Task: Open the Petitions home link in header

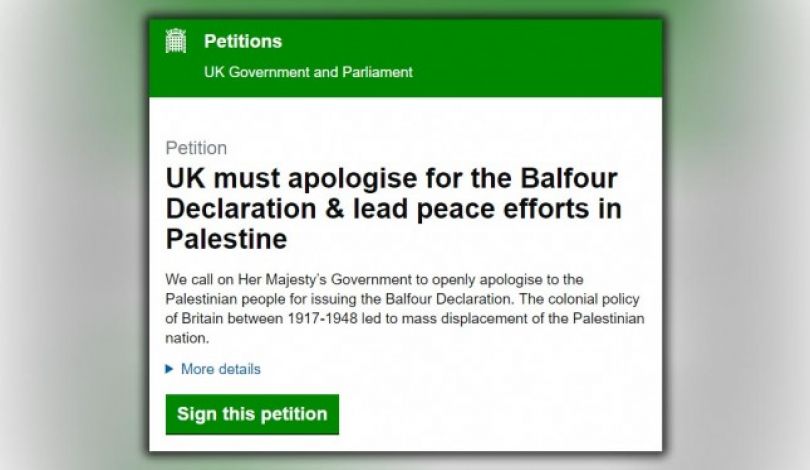Action: click(242, 42)
